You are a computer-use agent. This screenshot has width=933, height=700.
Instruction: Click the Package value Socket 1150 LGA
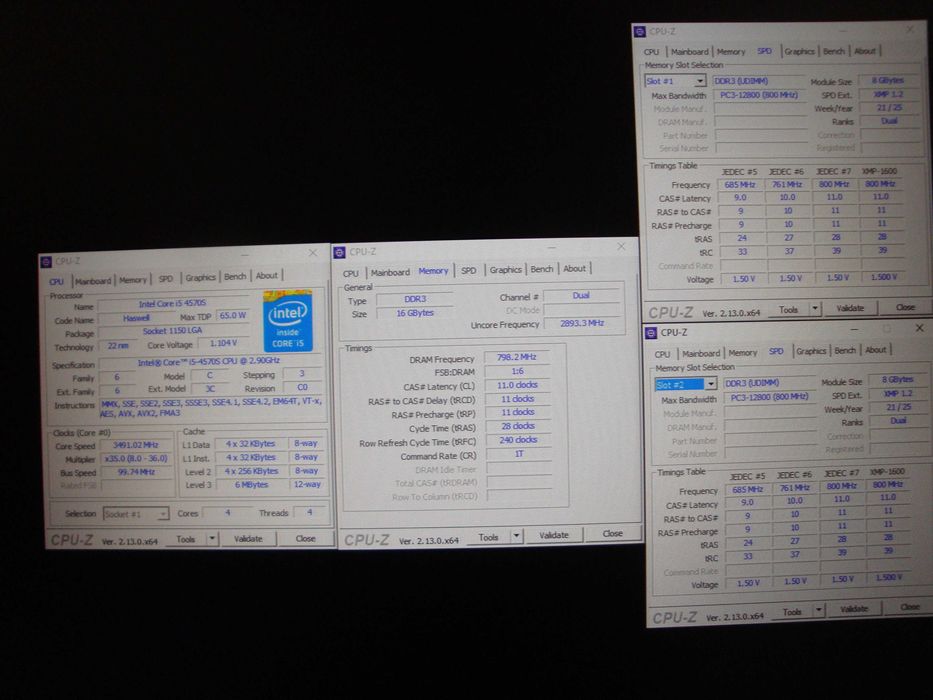pyautogui.click(x=173, y=331)
